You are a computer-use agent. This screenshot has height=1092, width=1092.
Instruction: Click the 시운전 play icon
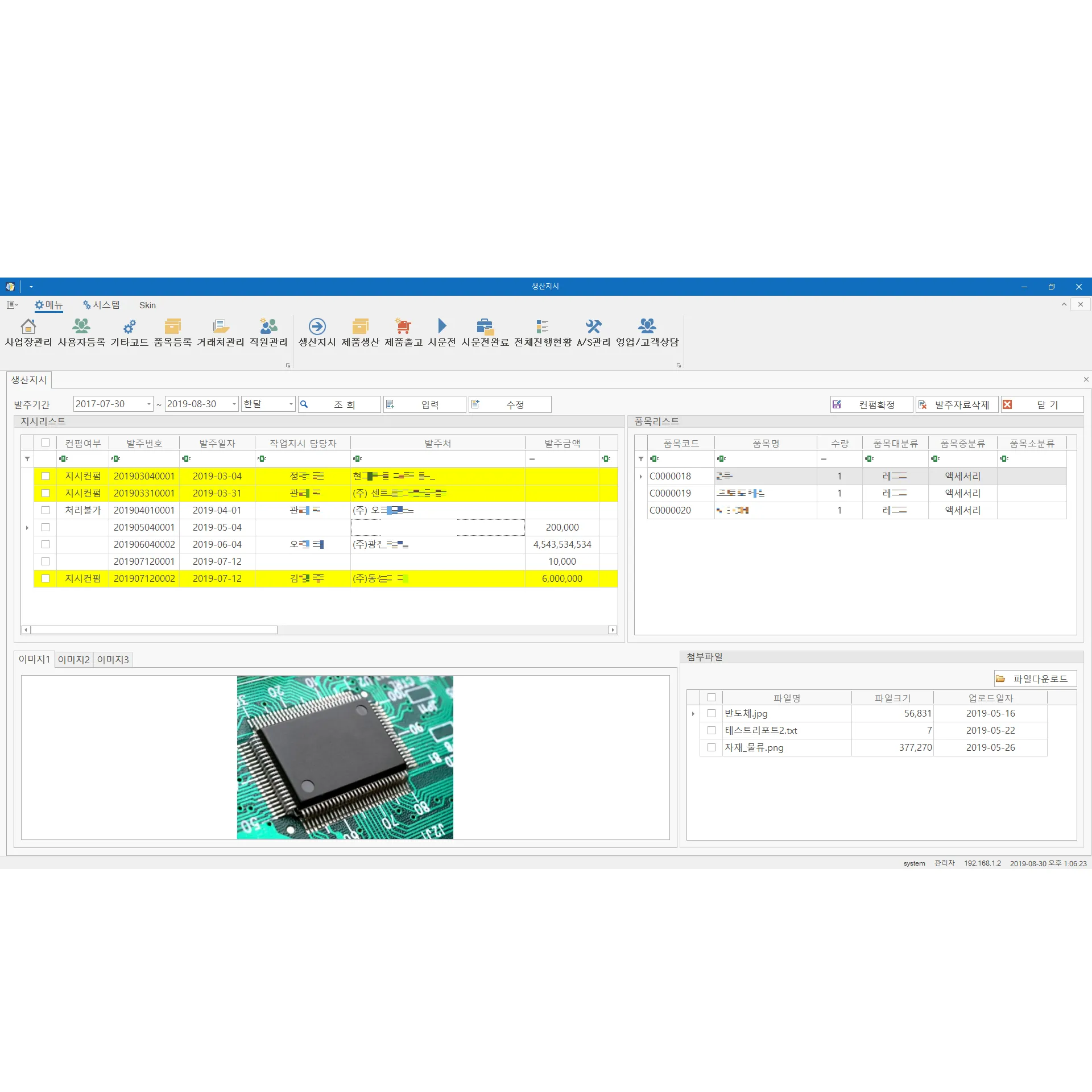[442, 326]
